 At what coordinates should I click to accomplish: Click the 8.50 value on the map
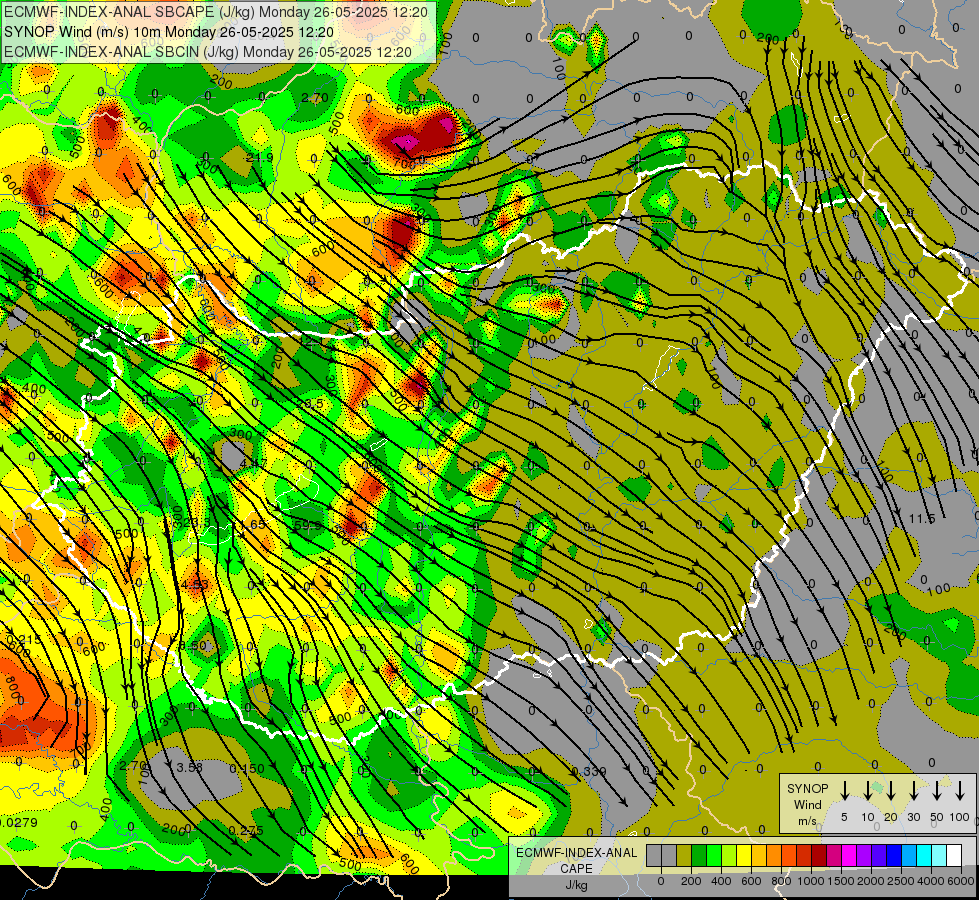[193, 646]
